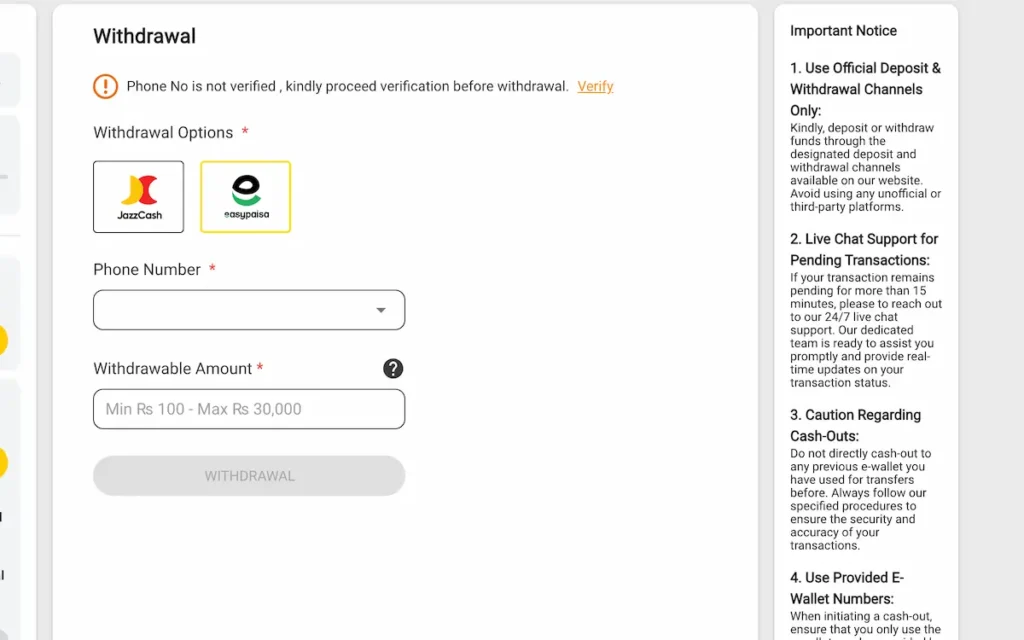Click the Caution Regarding Cash-Outs heading
Viewport: 1024px width, 640px height.
[856, 425]
